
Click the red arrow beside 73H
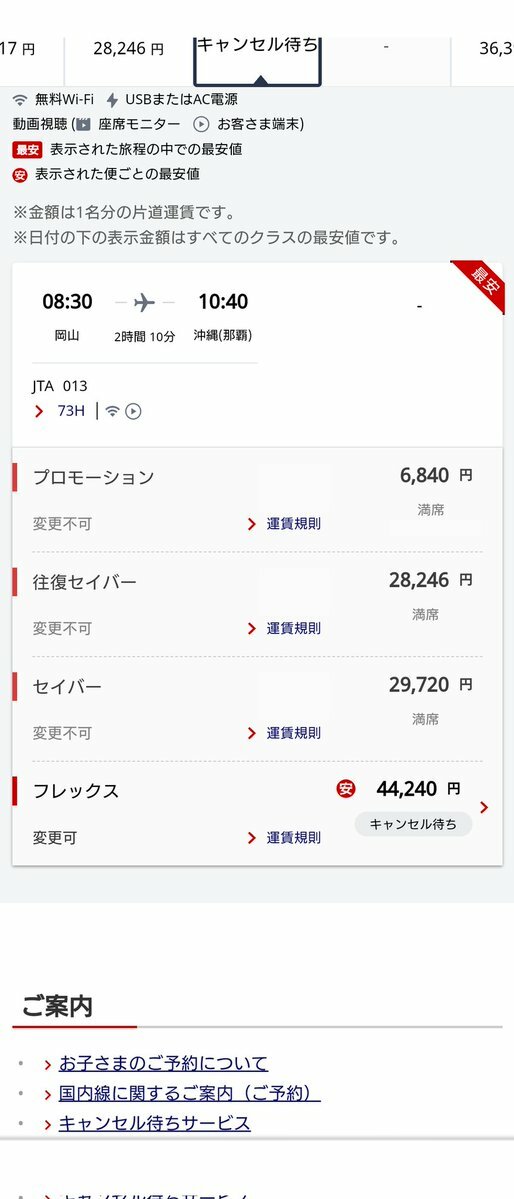[x=39, y=411]
